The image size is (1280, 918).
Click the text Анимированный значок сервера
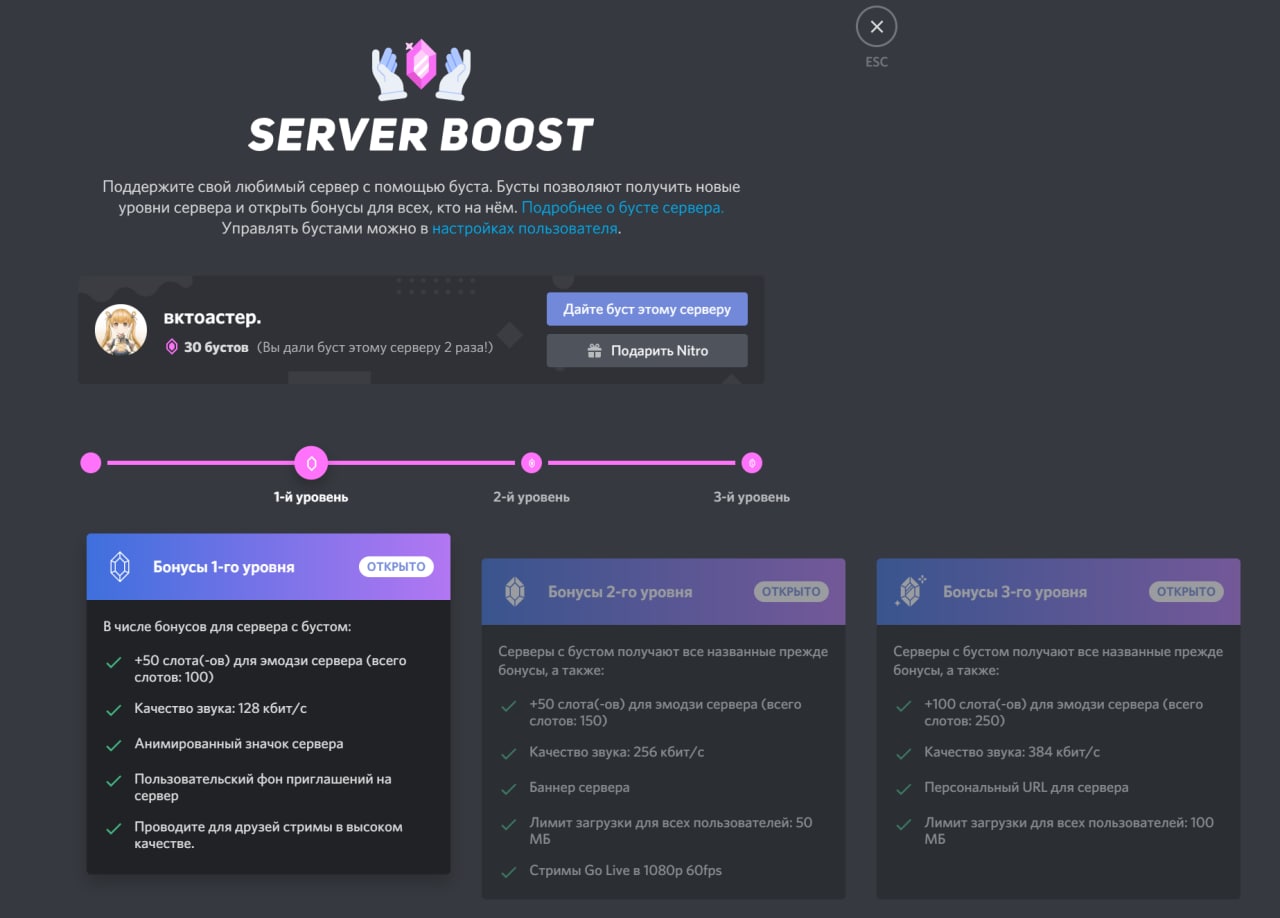click(x=239, y=744)
